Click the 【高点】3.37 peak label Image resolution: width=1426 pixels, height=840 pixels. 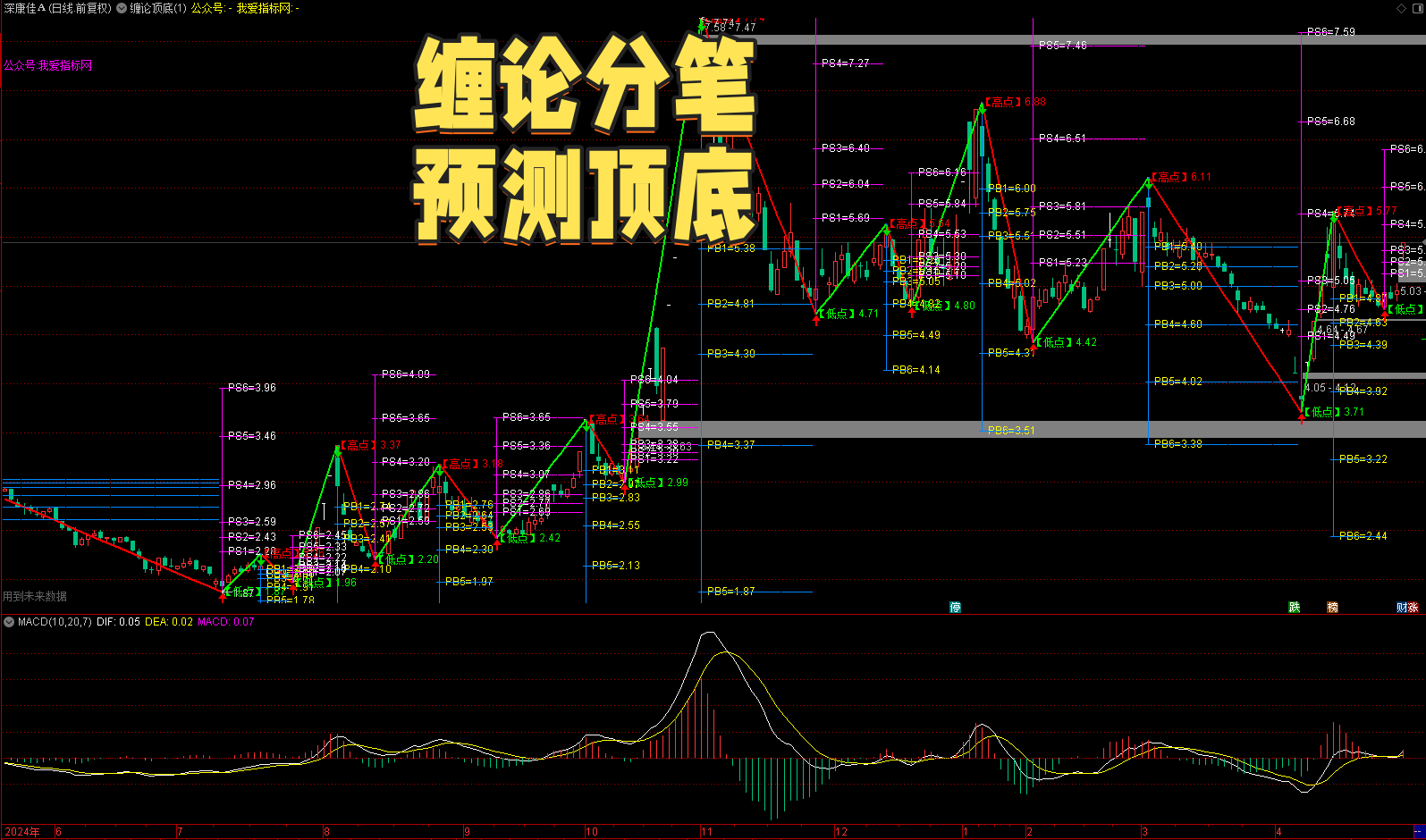pyautogui.click(x=370, y=445)
